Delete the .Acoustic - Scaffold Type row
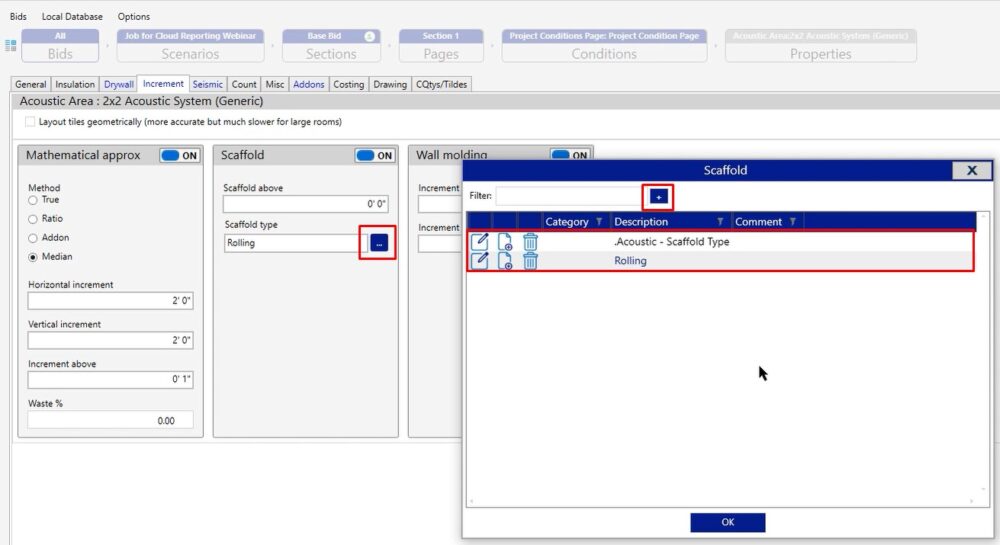Viewport: 1000px width, 545px height. click(530, 241)
